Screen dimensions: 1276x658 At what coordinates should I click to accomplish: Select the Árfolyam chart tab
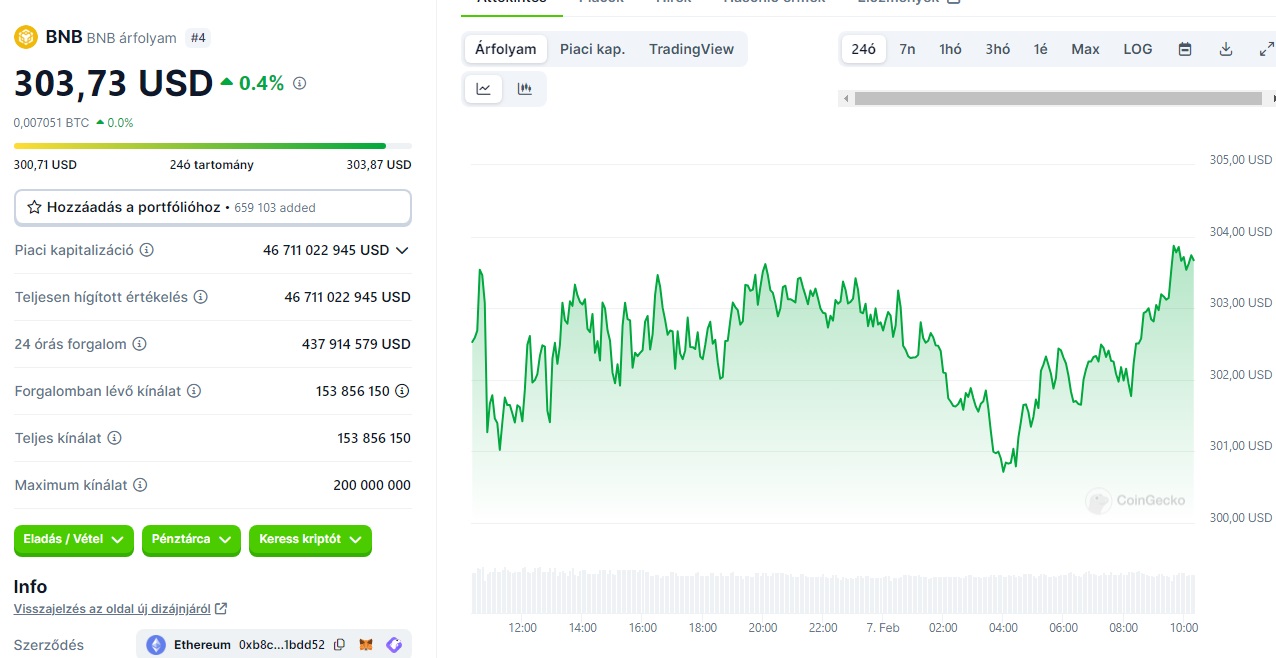click(x=506, y=49)
